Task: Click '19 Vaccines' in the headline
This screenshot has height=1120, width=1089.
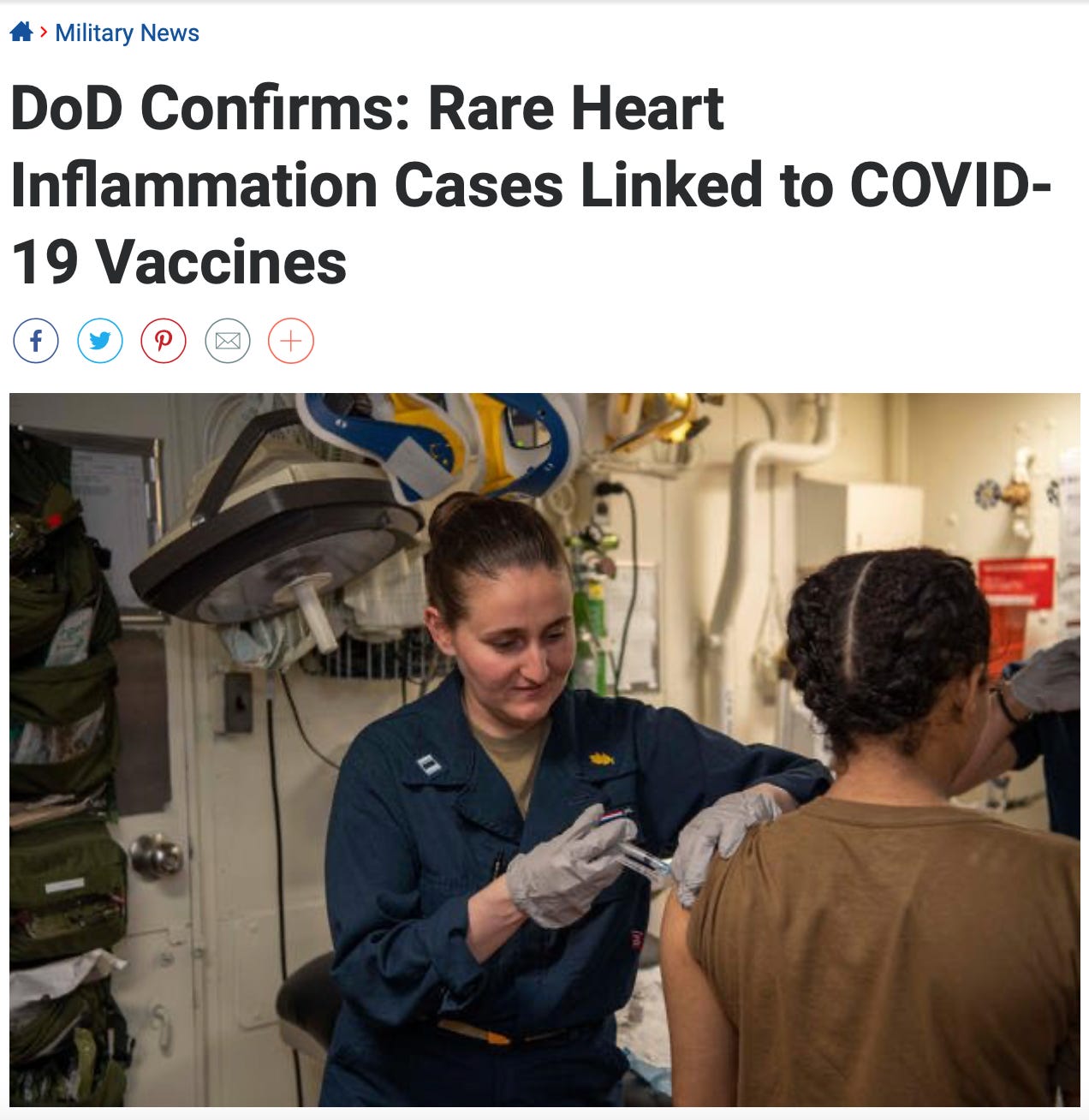Action: click(179, 262)
